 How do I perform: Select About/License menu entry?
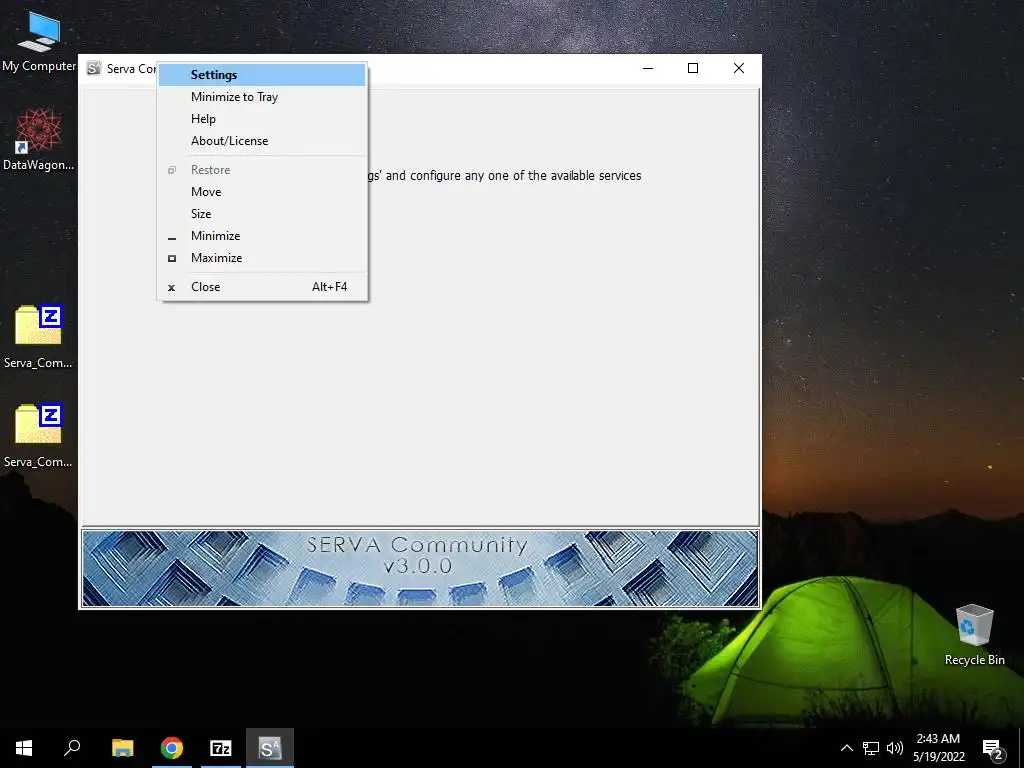(262, 140)
